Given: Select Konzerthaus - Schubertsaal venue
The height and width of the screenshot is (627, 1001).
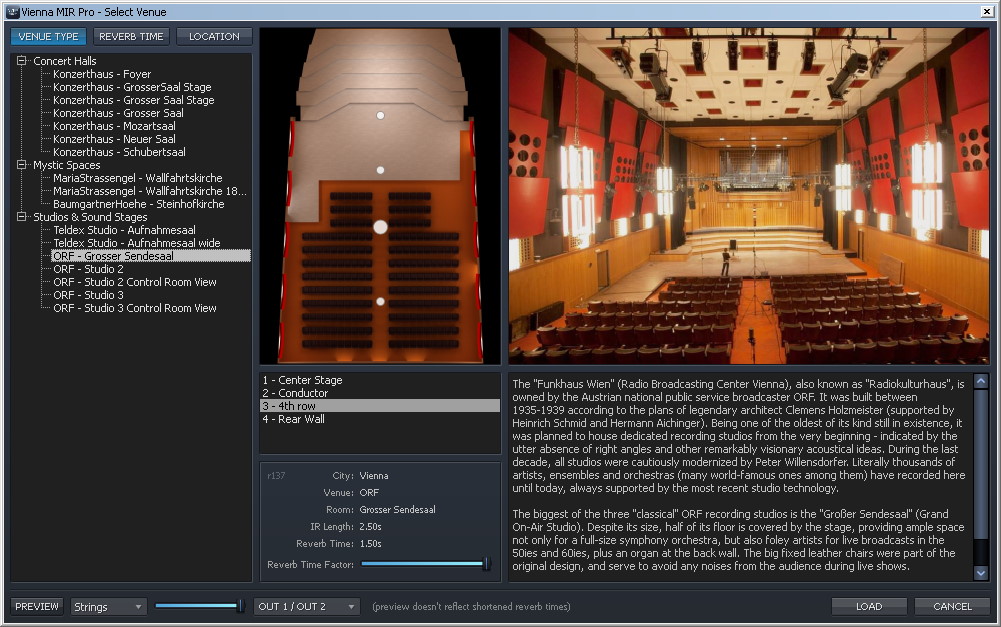Looking at the screenshot, I should pos(119,152).
